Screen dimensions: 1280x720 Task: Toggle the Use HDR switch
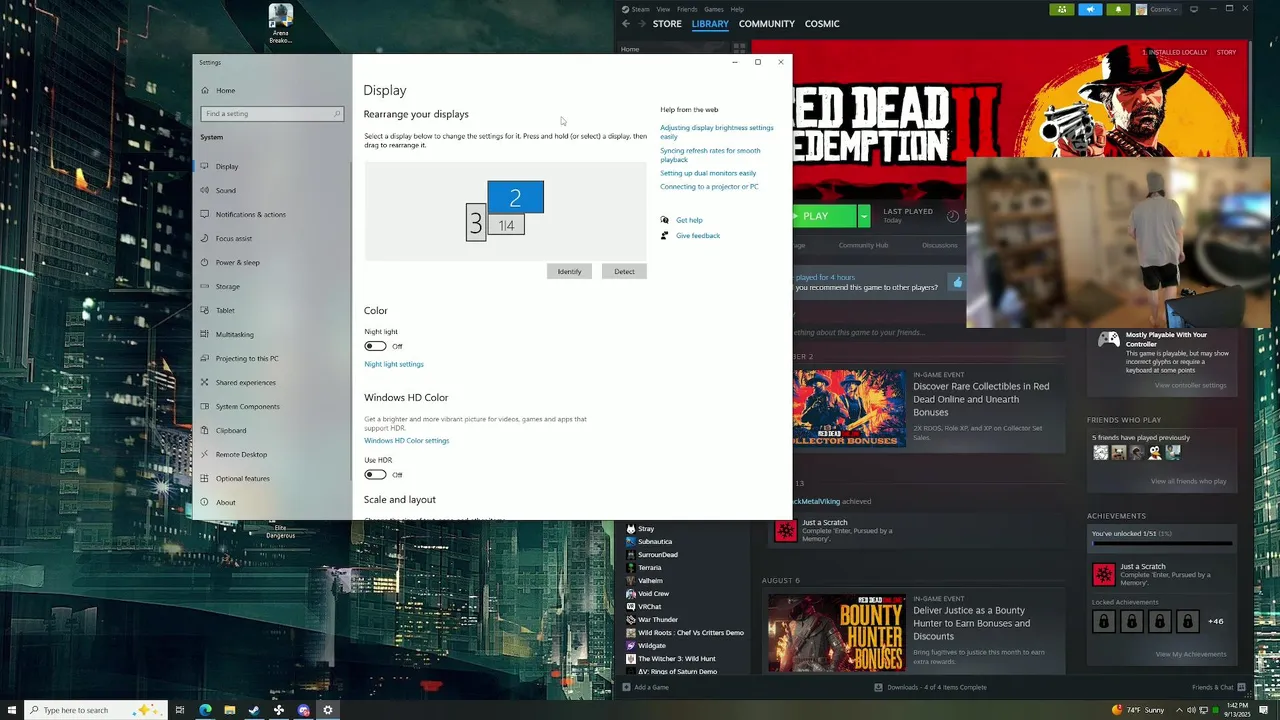(x=375, y=474)
